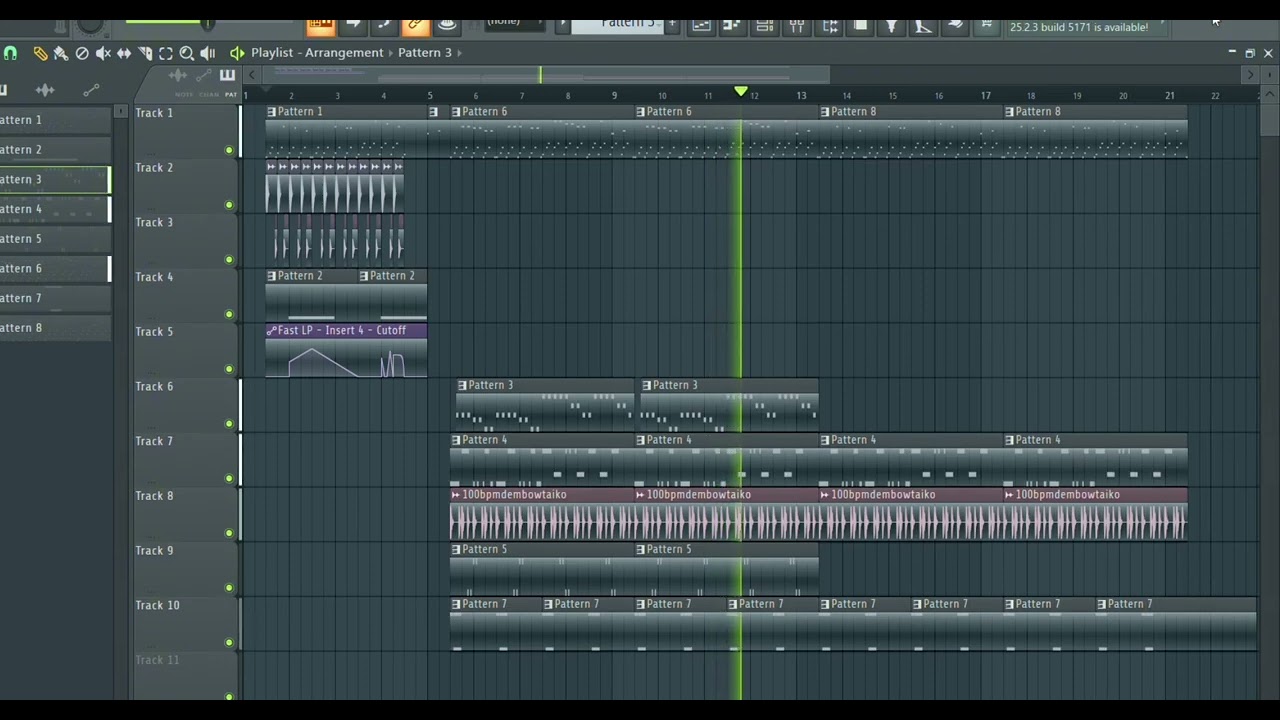Select the Slice tool

point(145,53)
